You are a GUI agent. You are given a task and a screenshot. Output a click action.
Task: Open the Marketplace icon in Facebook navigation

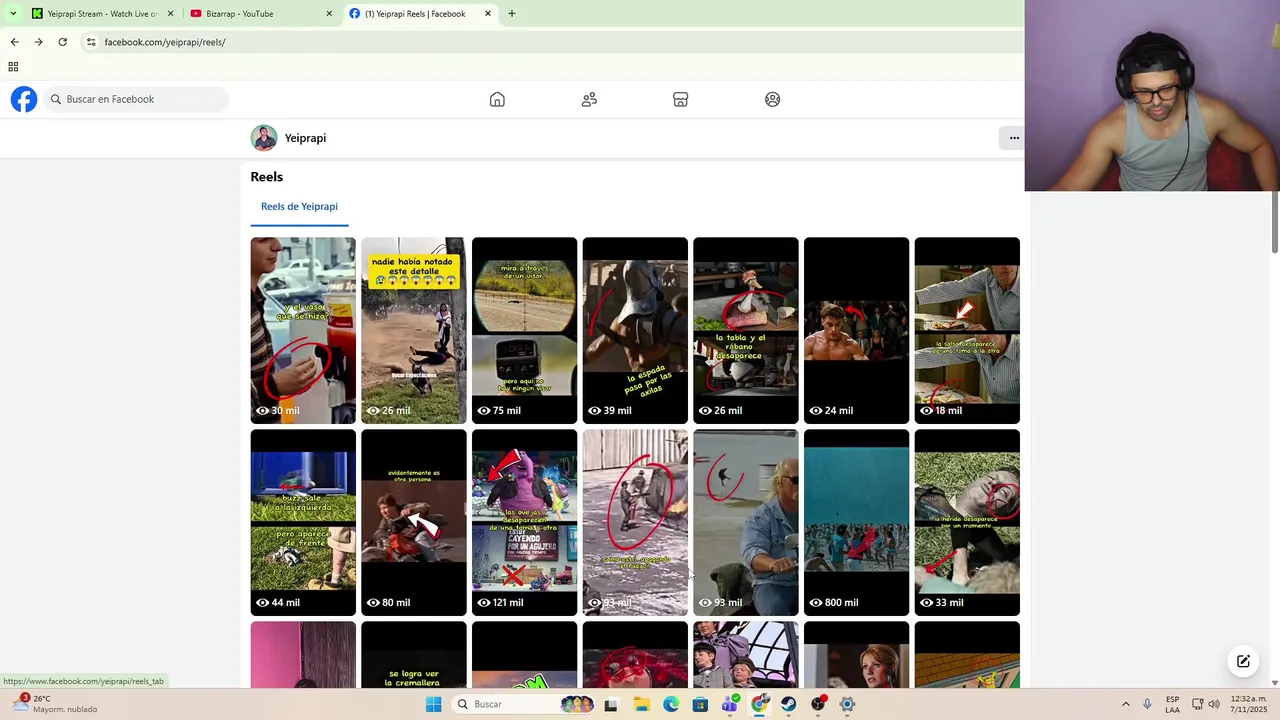[681, 99]
